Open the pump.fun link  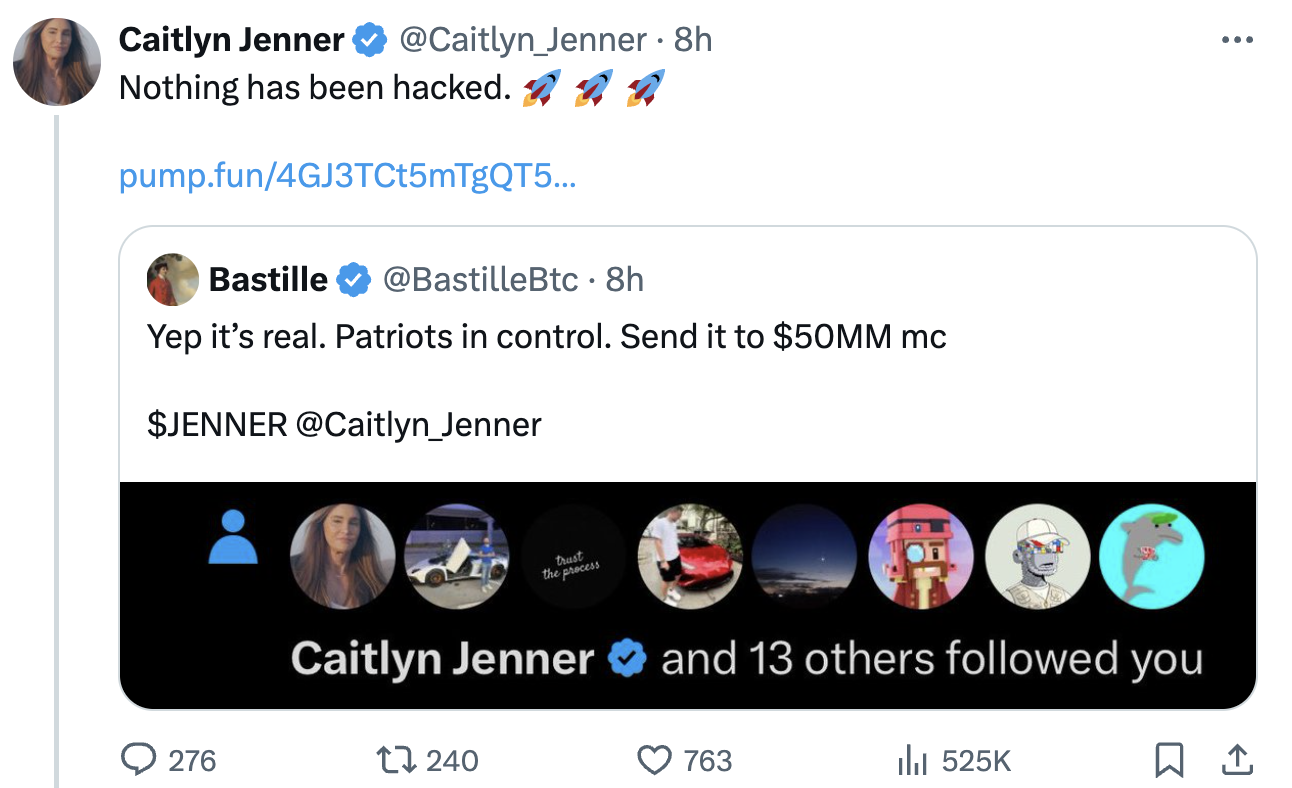click(x=348, y=177)
